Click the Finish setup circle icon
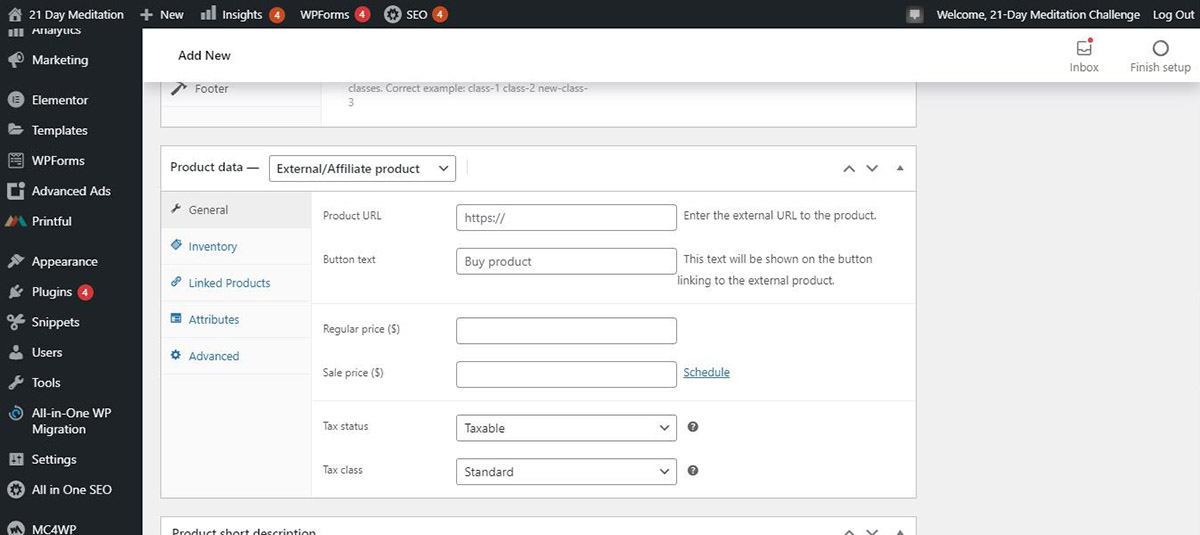 pyautogui.click(x=1160, y=49)
